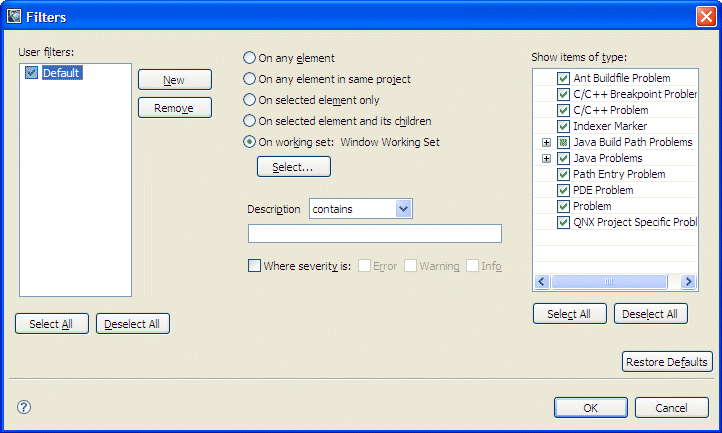
Task: Click Deselect All under item types
Action: click(x=650, y=314)
